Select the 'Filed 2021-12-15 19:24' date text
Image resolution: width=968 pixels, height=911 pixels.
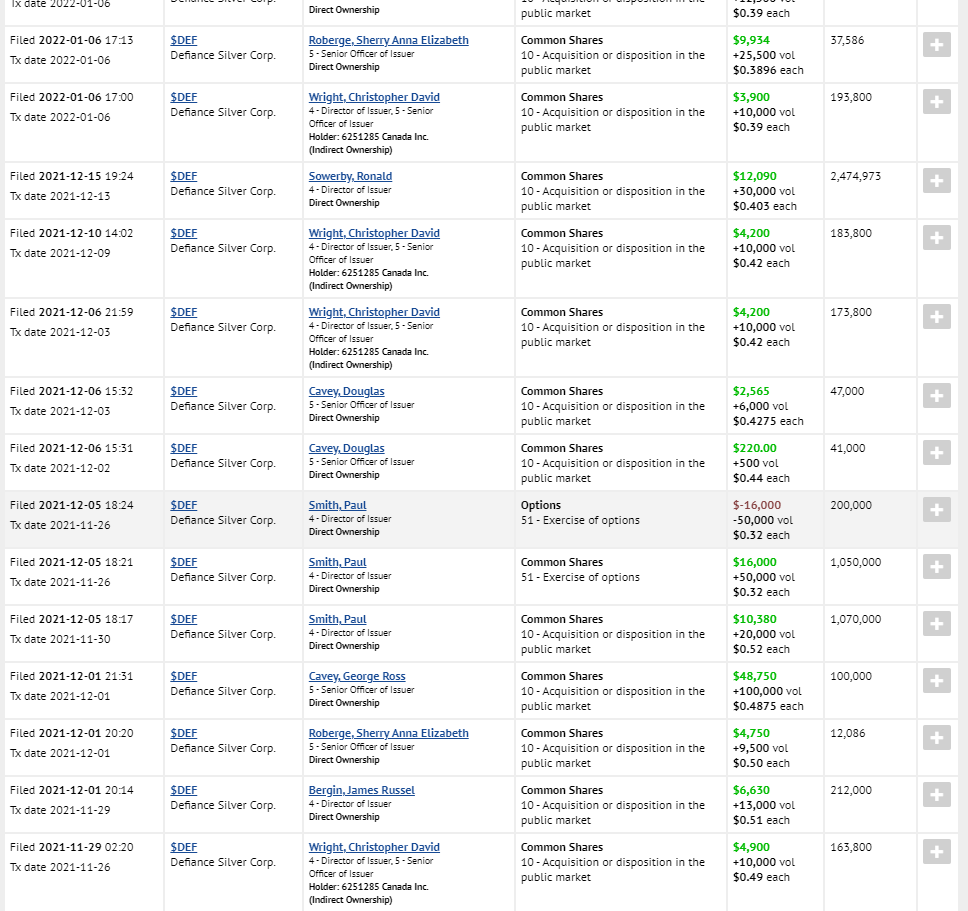coord(72,176)
